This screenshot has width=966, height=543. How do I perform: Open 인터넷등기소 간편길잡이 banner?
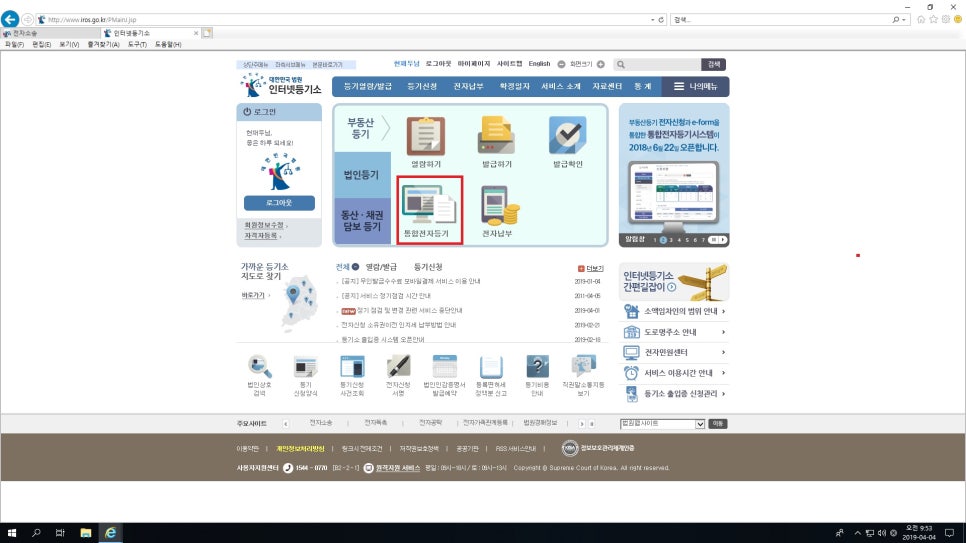tap(674, 281)
